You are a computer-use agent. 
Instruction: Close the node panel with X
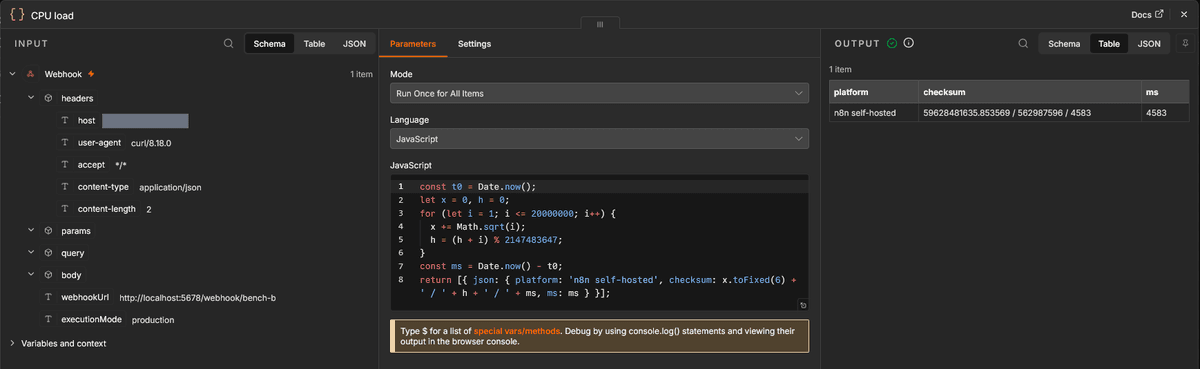click(1184, 15)
